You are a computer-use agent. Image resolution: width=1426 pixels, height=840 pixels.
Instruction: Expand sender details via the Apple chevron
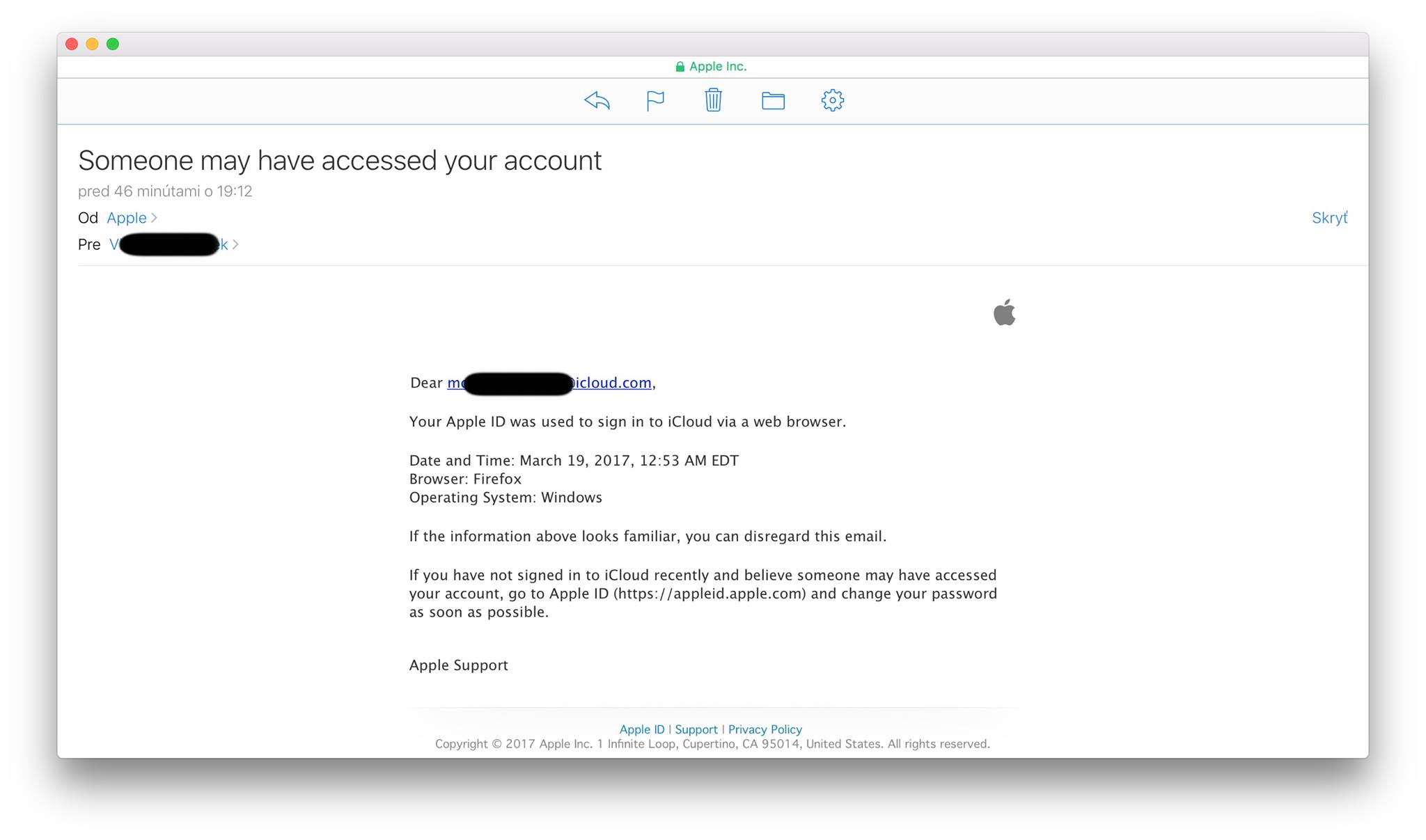(x=154, y=218)
